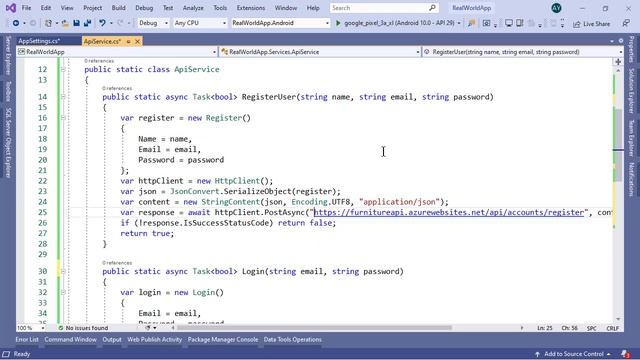Open the Extensions menu
This screenshot has height=360, width=640.
tap(251, 8)
